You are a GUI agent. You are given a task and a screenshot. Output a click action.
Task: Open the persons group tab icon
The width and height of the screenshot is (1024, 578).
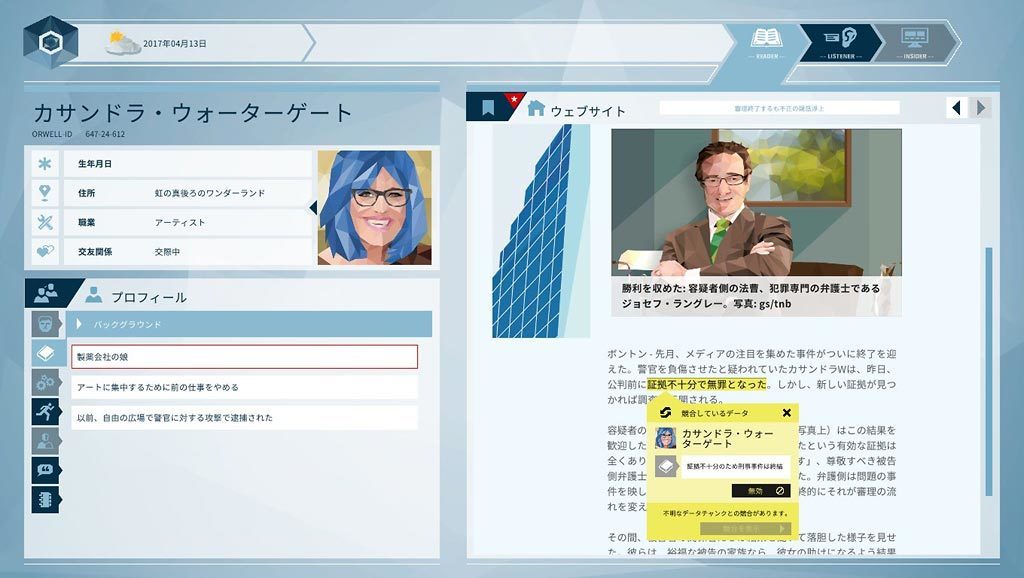tap(44, 294)
